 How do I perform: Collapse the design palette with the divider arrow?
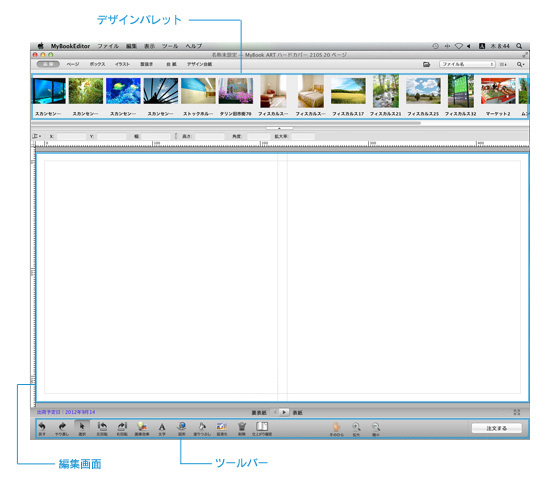pyautogui.click(x=279, y=128)
